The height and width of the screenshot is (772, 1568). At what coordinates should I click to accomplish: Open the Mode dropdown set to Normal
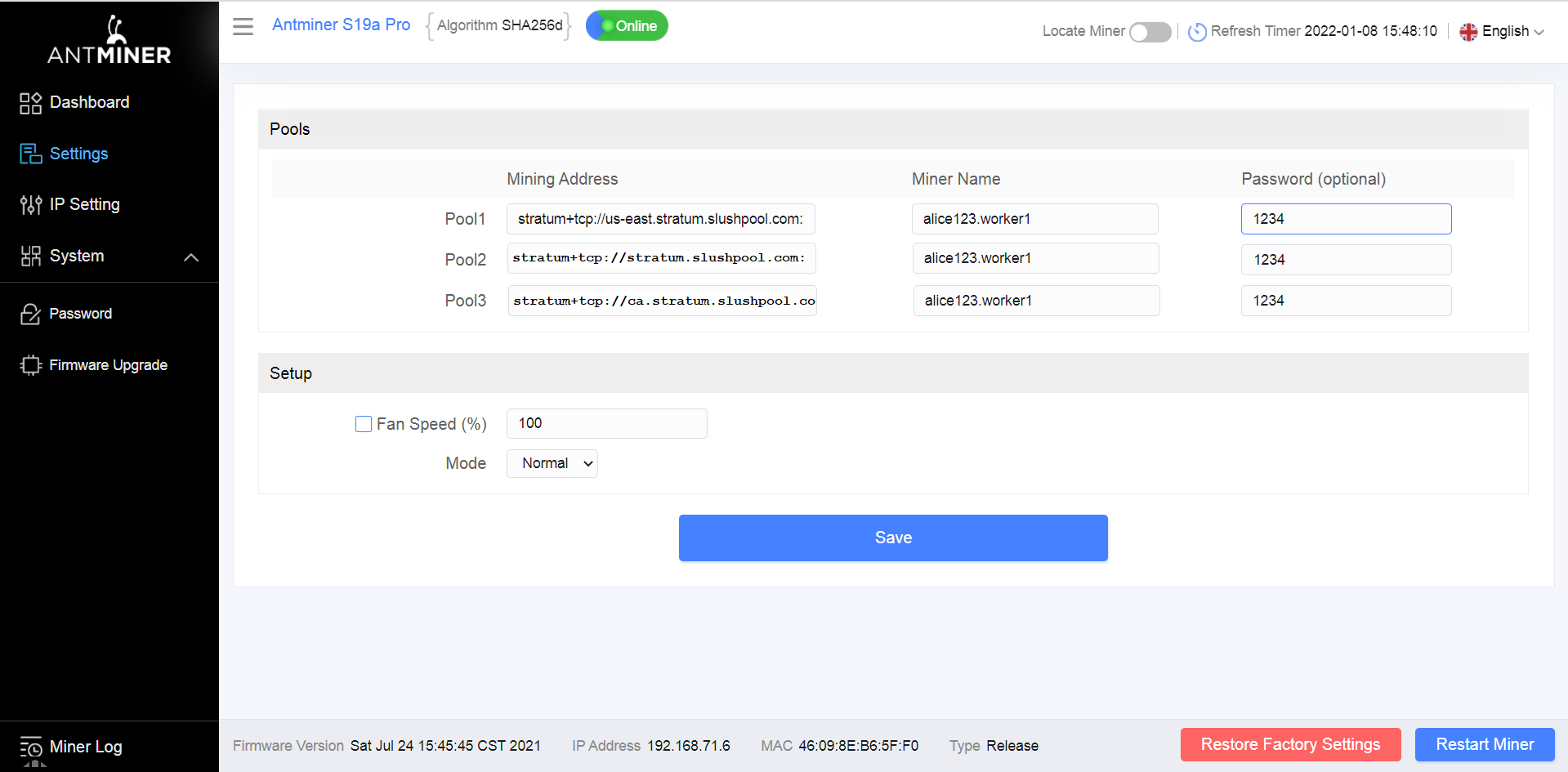click(552, 463)
